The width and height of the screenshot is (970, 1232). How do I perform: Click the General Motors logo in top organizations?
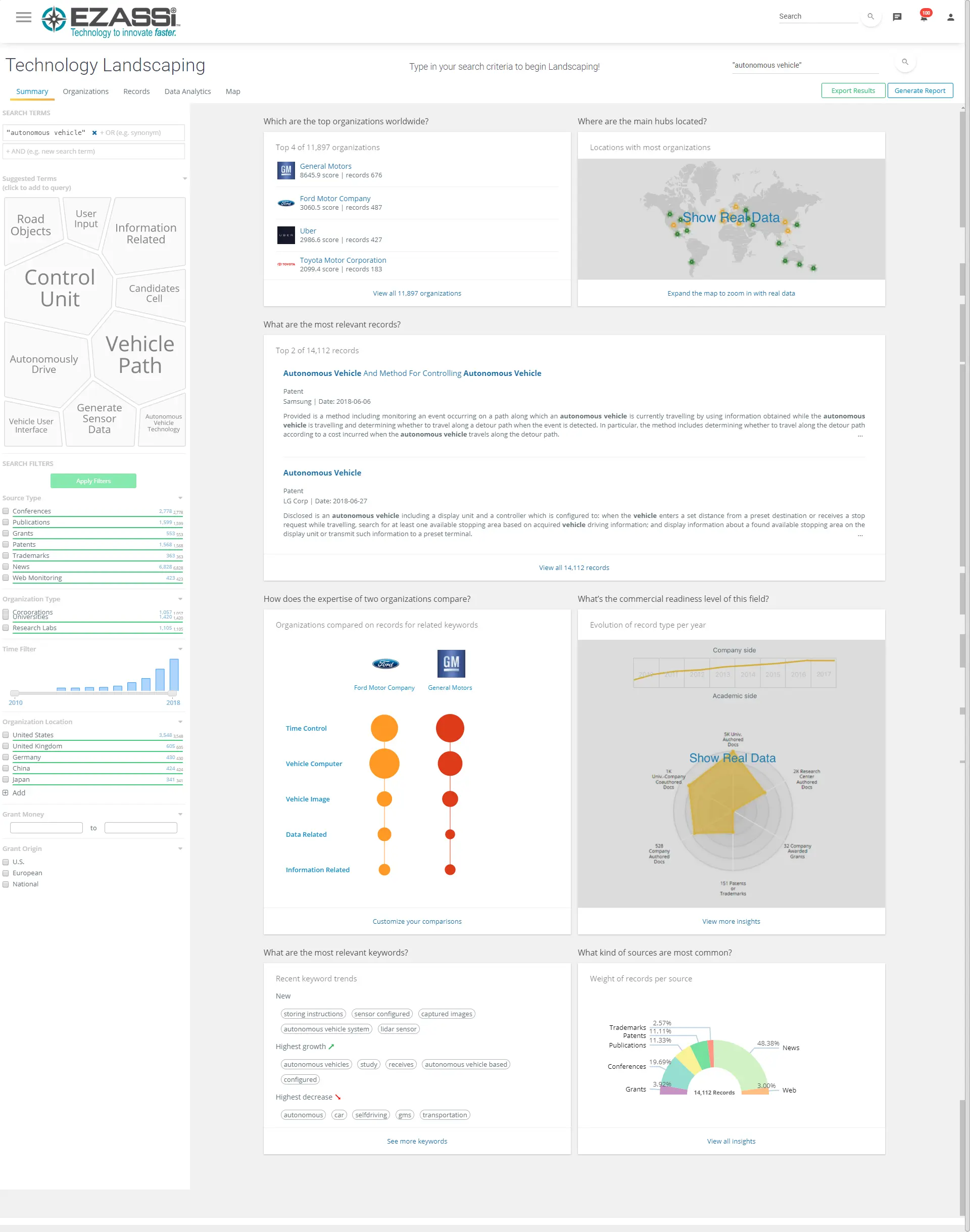pyautogui.click(x=285, y=170)
